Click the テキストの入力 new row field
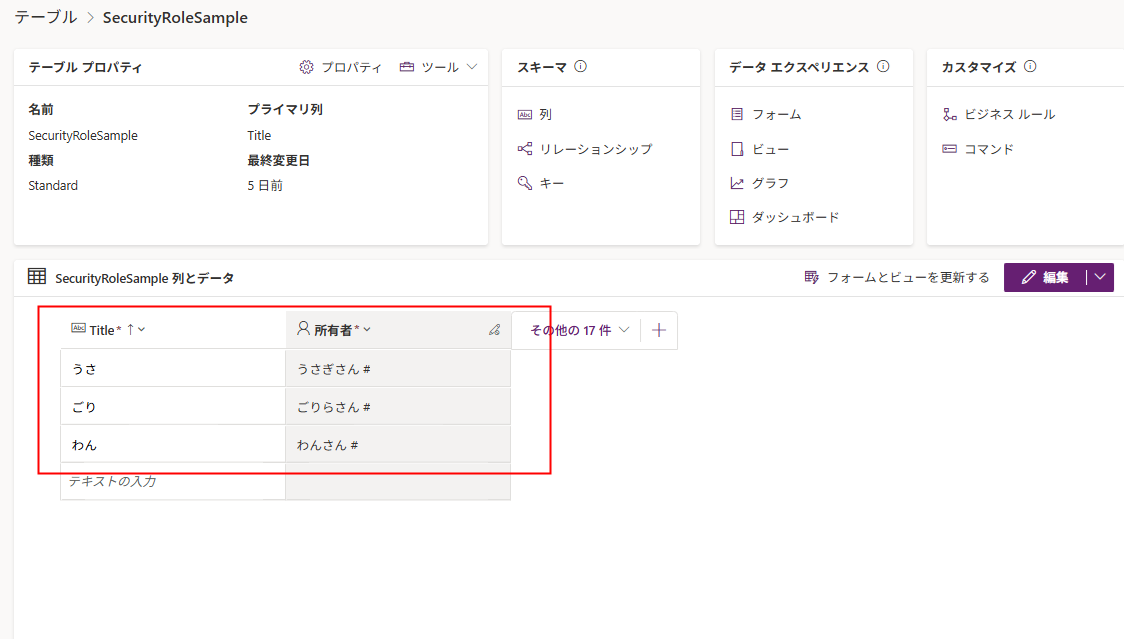The width and height of the screenshot is (1124, 639). [x=172, y=481]
